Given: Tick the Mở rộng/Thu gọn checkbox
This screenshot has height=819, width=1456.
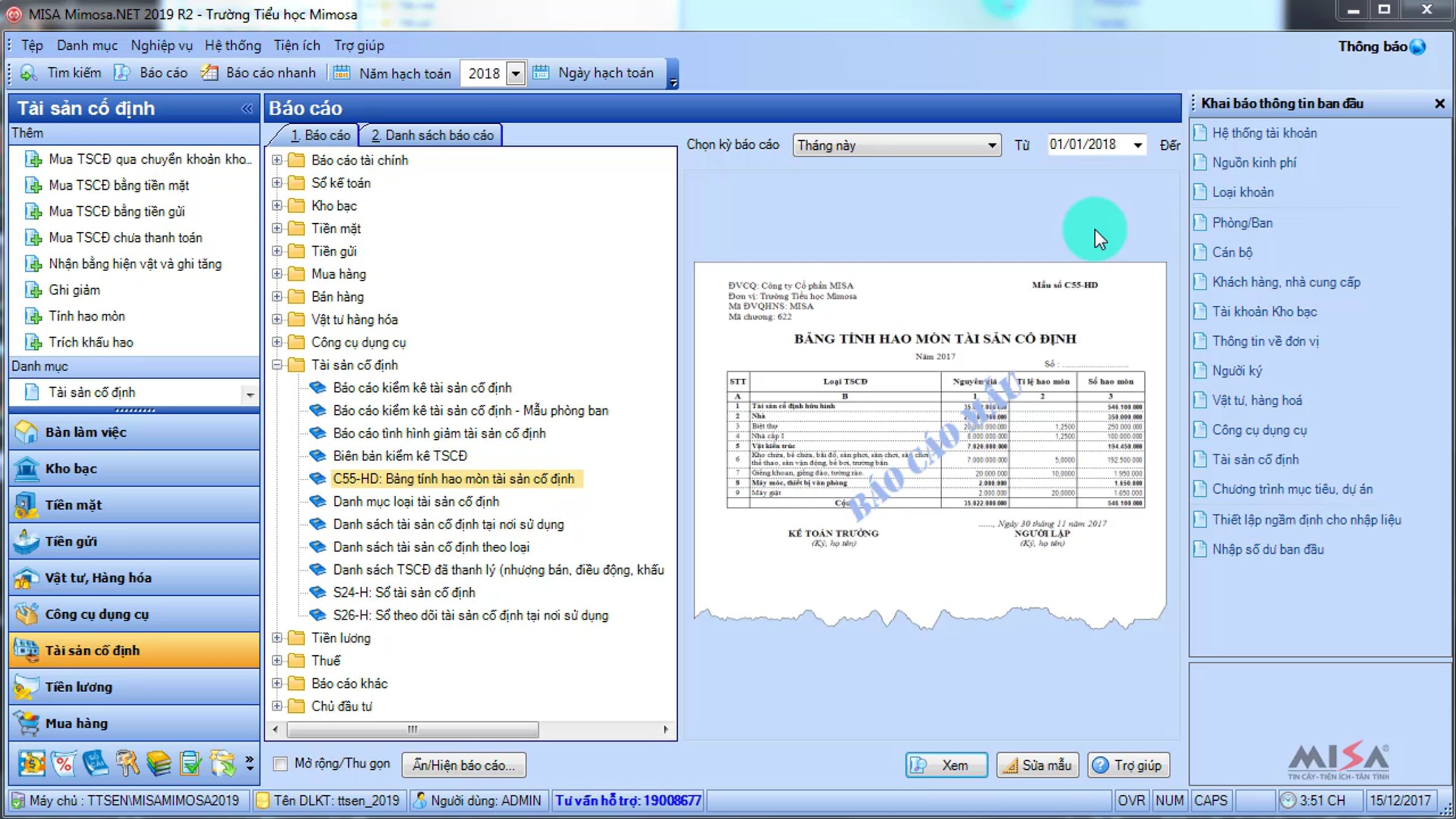Looking at the screenshot, I should tap(280, 764).
